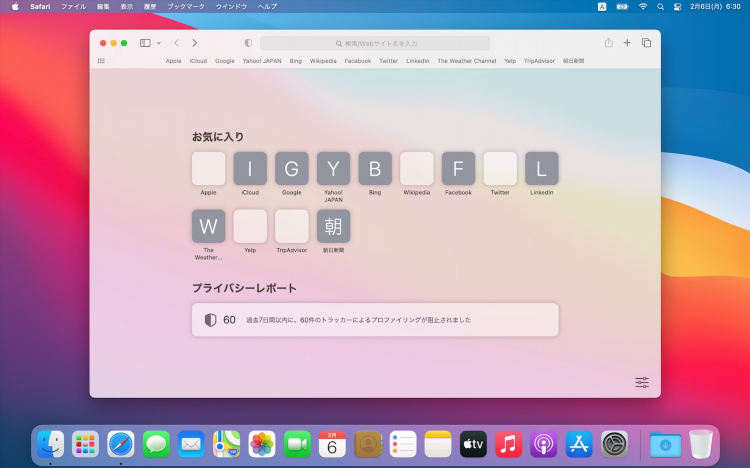The height and width of the screenshot is (468, 750).
Task: Open the Wikipedia favorite tile
Action: (417, 168)
